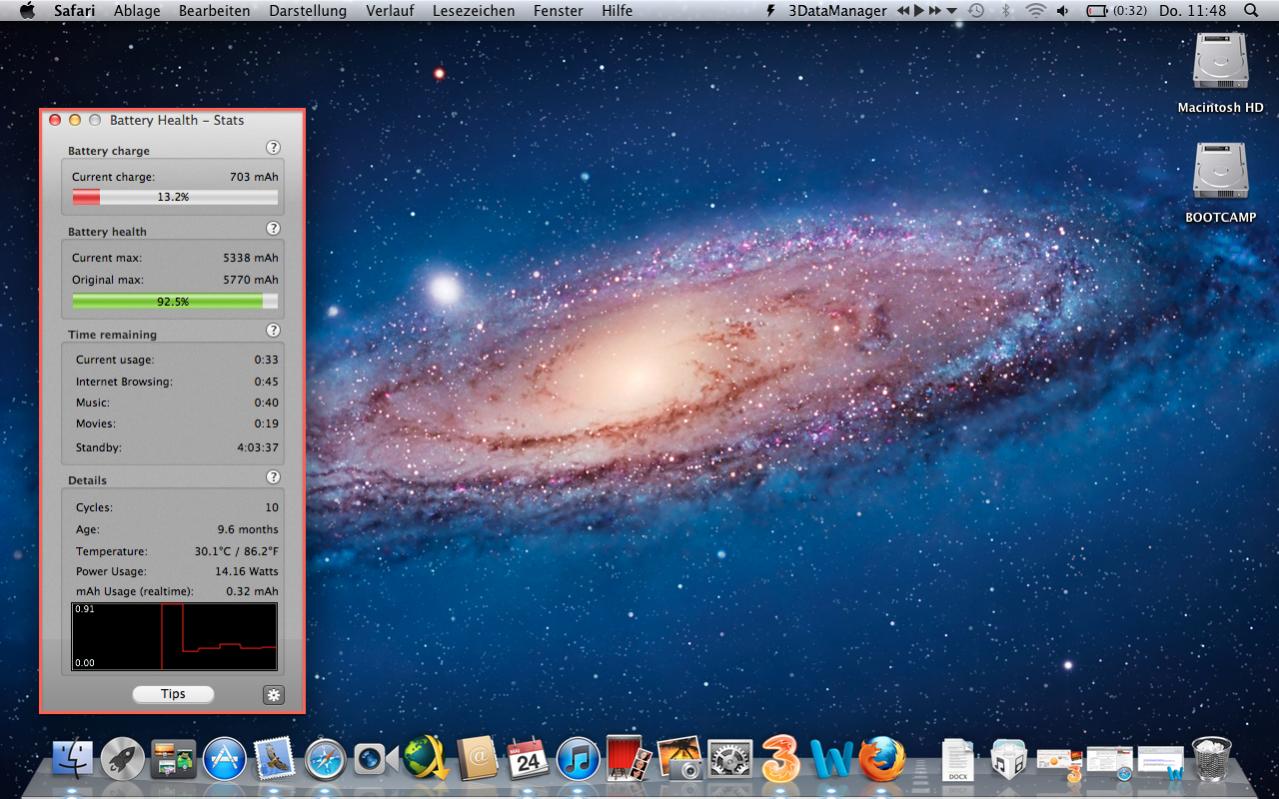Viewport: 1279px width, 799px height.
Task: Open Finder from the Dock
Action: coord(72,760)
